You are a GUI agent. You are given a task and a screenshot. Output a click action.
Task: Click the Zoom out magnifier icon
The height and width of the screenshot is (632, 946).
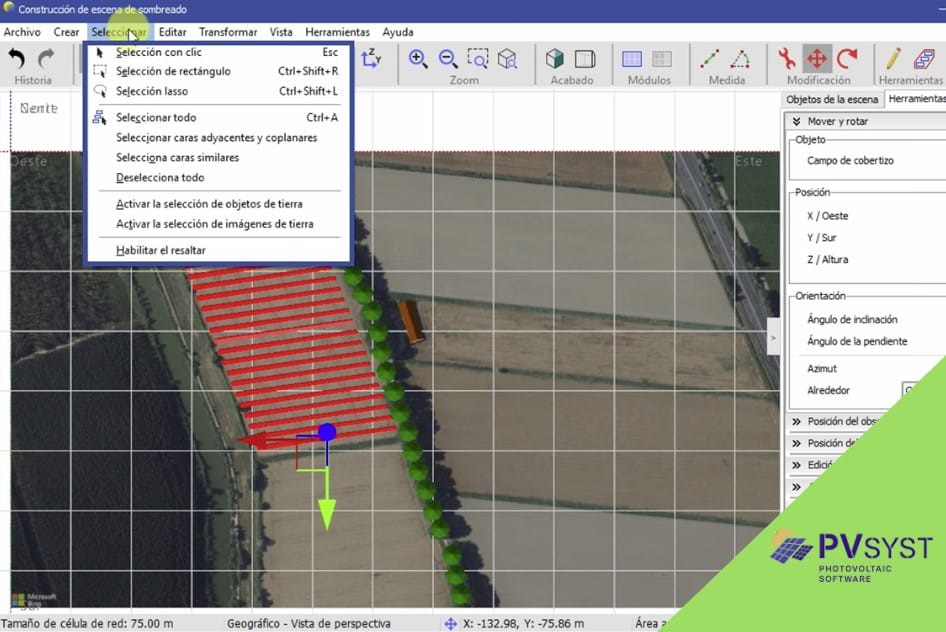coord(448,58)
